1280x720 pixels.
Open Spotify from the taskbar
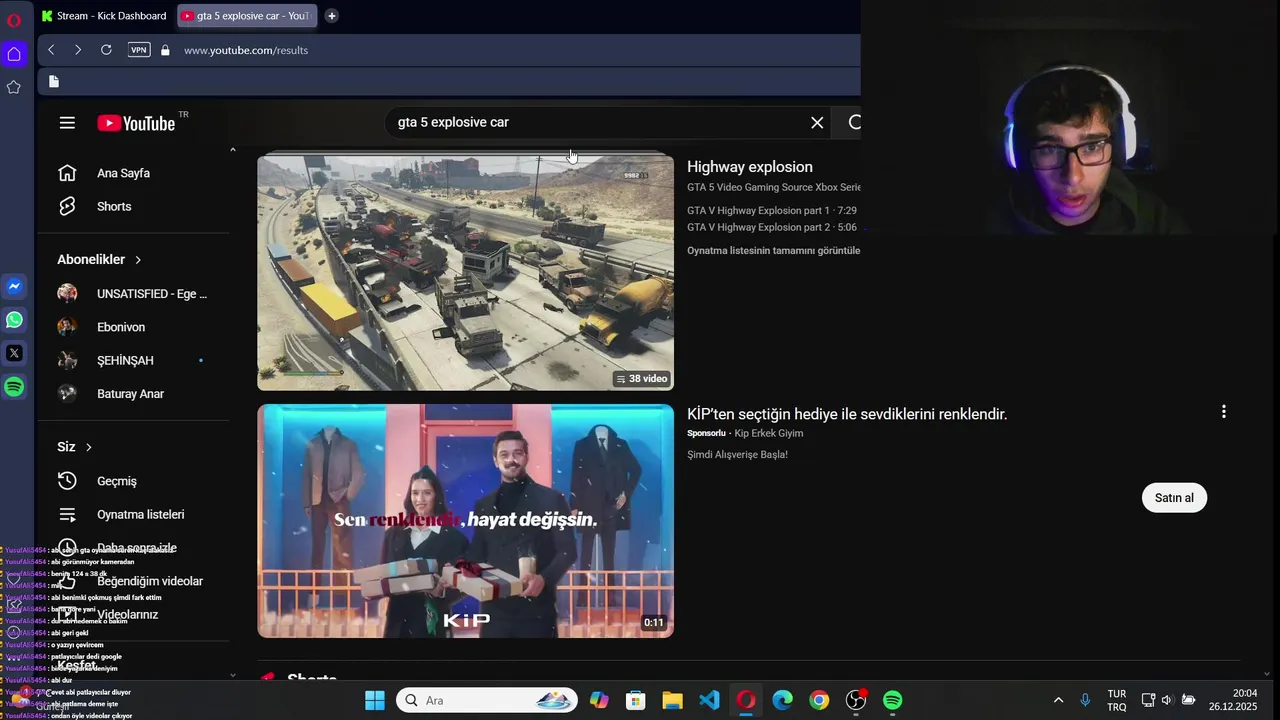coord(893,700)
